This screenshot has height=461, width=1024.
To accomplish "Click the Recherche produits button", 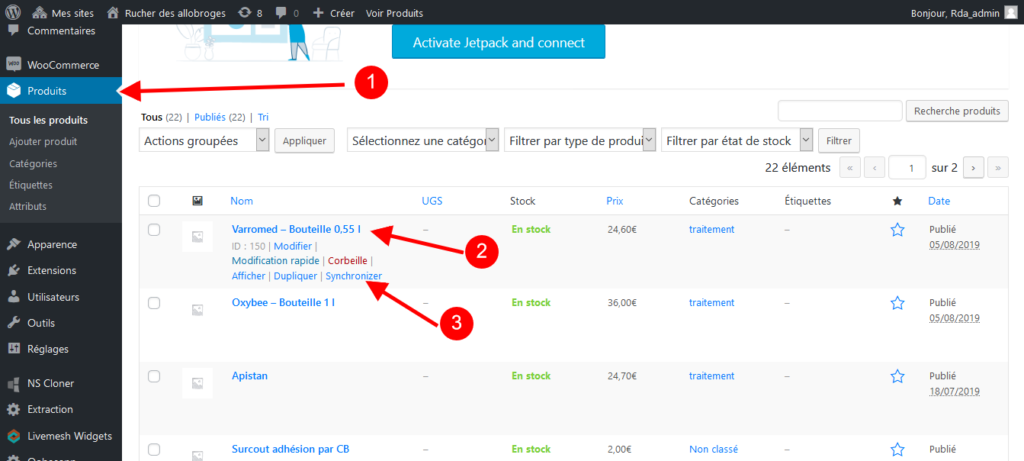I will point(957,111).
